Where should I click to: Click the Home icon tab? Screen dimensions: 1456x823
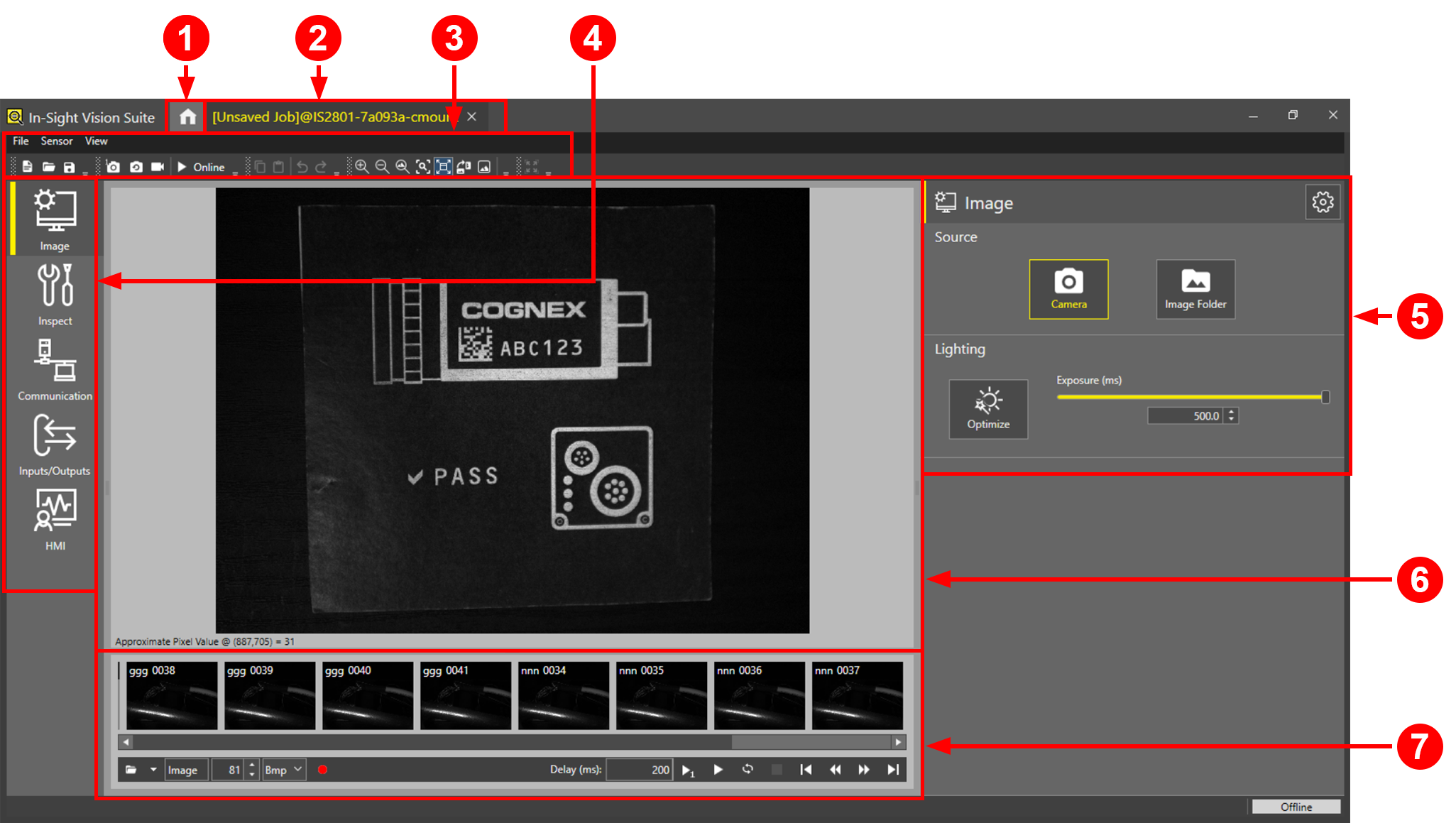tap(187, 116)
